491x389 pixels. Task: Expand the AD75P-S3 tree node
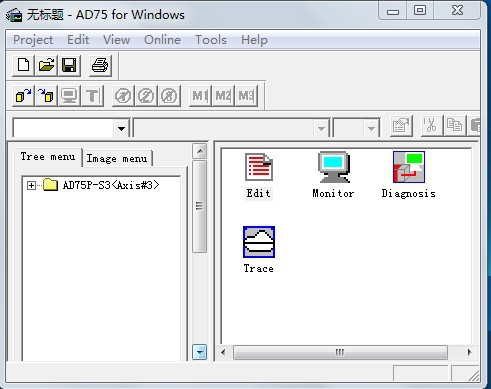[x=31, y=185]
